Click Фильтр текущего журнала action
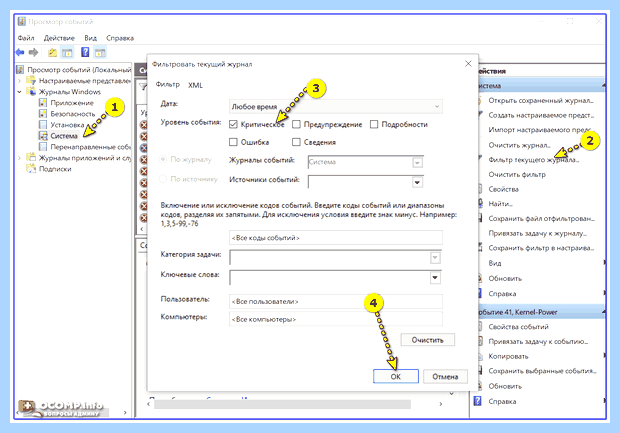Image resolution: width=620 pixels, height=433 pixels. [x=534, y=160]
